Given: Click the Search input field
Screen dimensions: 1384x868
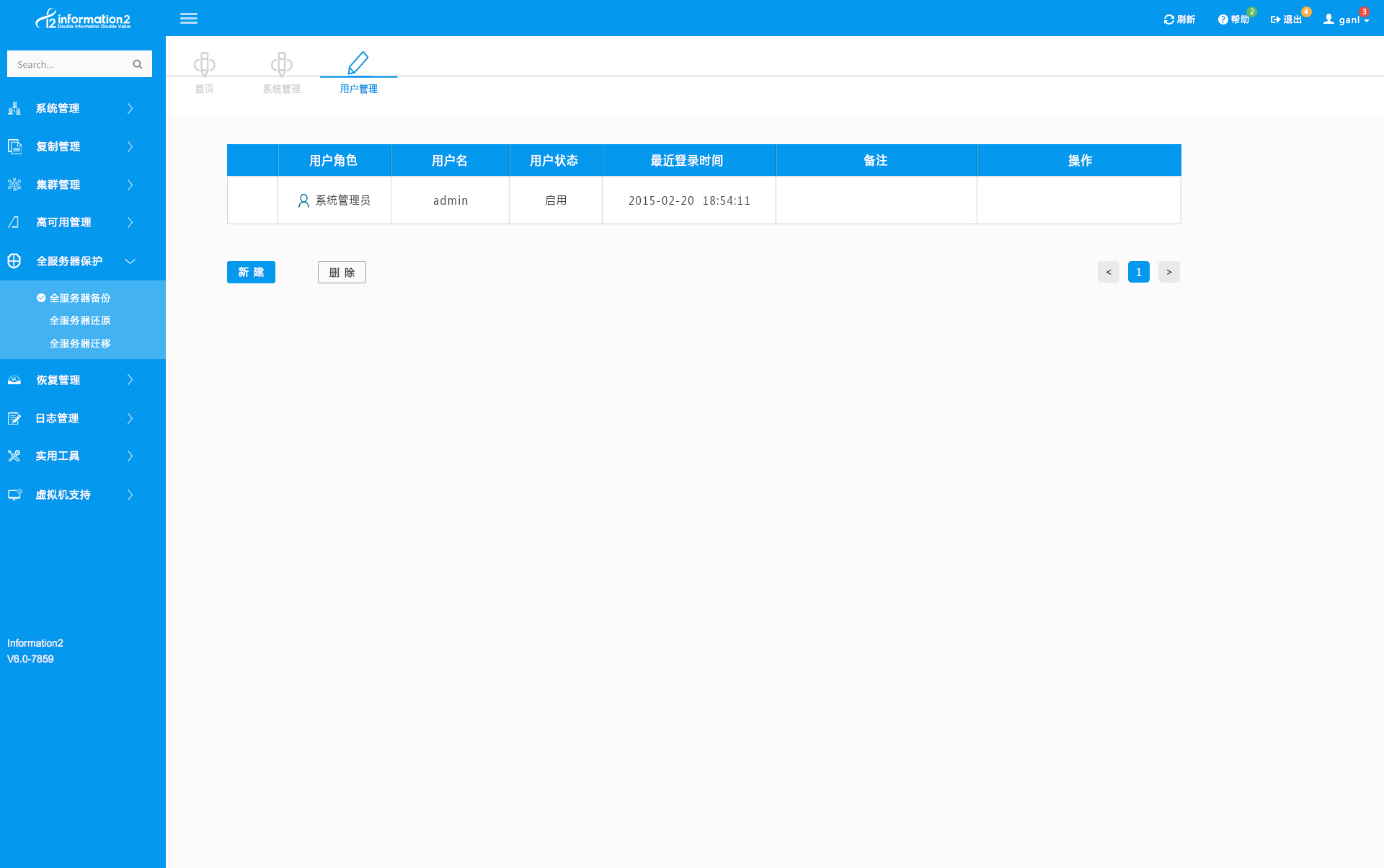Looking at the screenshot, I should click(x=68, y=64).
